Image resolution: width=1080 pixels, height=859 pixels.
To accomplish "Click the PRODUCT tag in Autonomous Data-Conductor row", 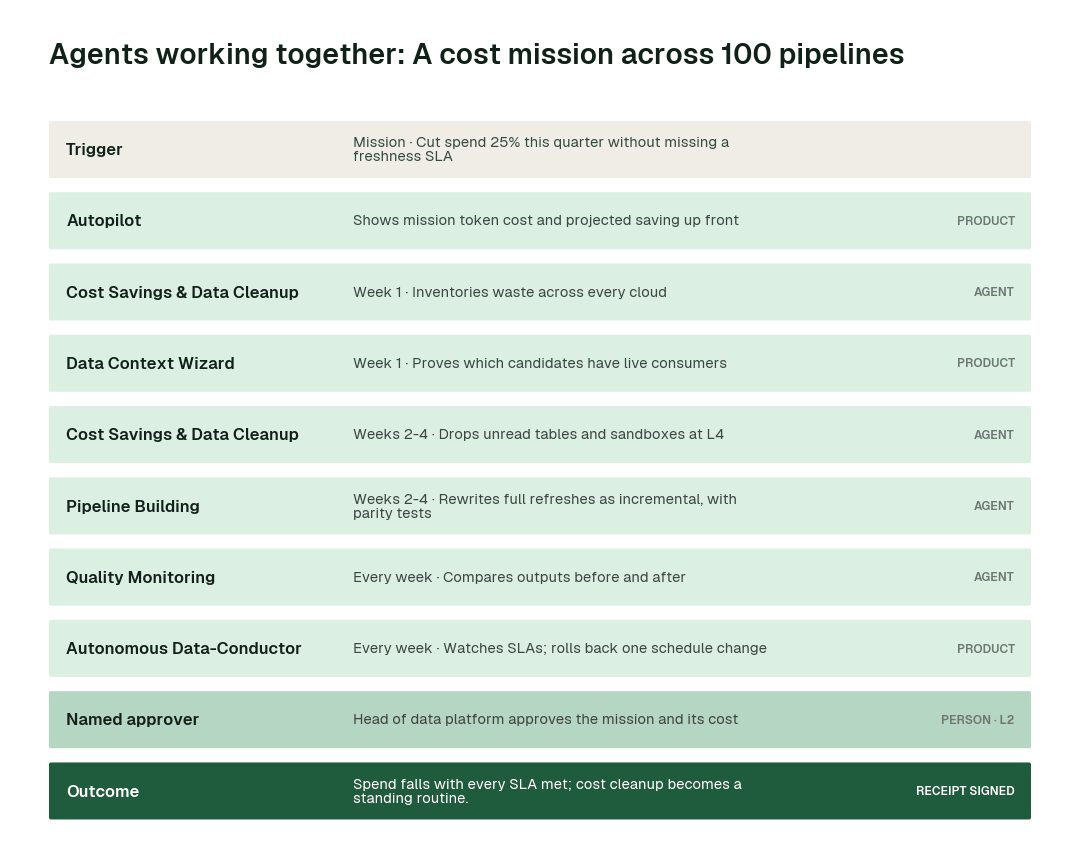I will (986, 649).
